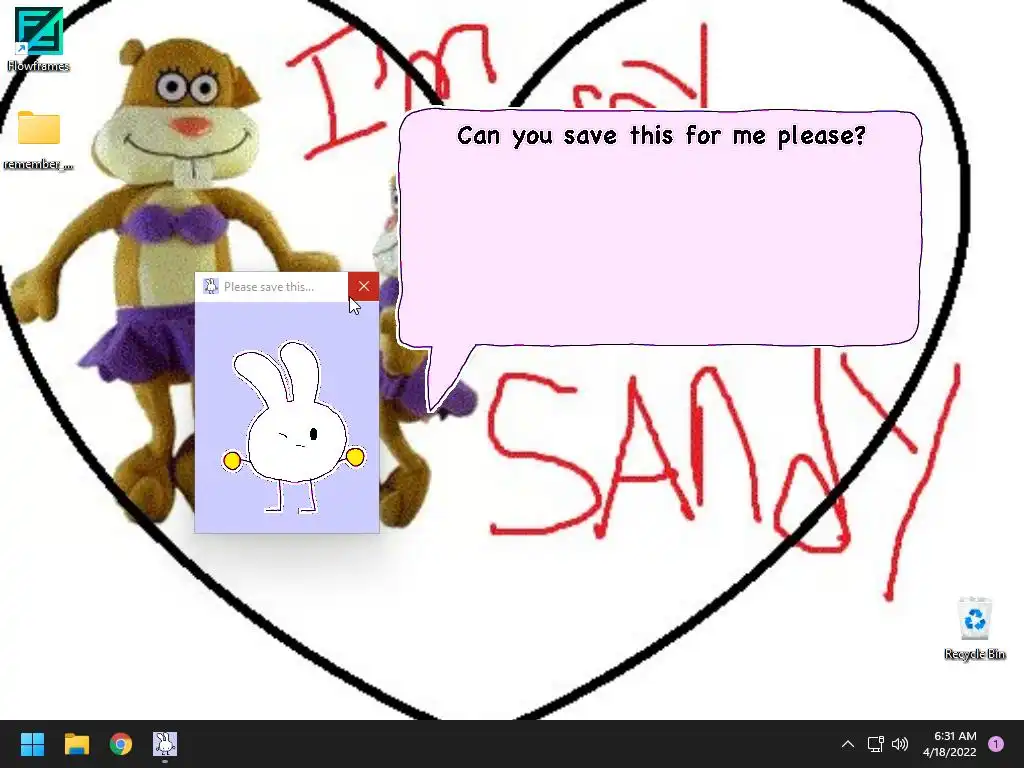The height and width of the screenshot is (768, 1024).
Task: Open the clock showing 6:31 AM
Action: pyautogui.click(x=950, y=744)
